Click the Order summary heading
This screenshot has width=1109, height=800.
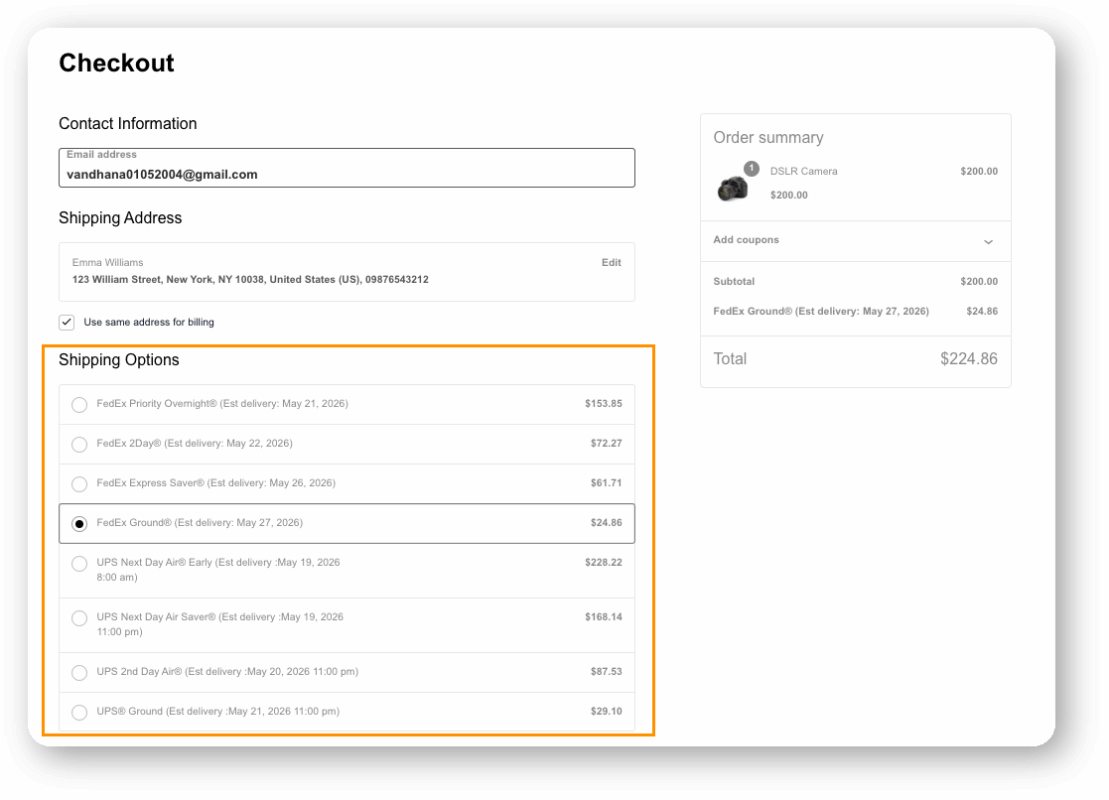(x=768, y=137)
